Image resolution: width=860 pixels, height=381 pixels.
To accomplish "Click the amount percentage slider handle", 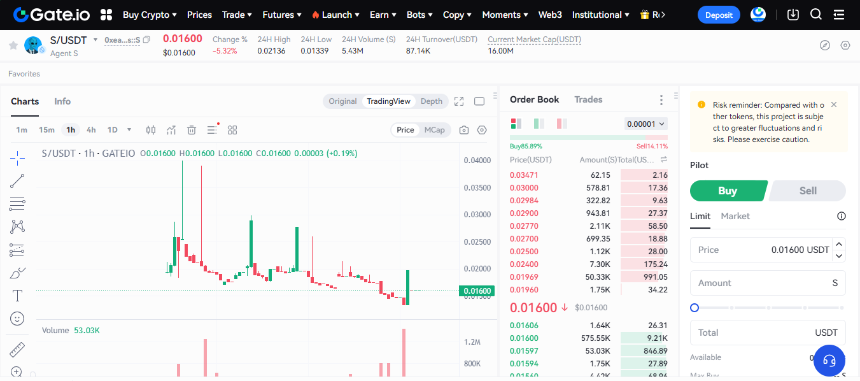I will click(x=694, y=308).
